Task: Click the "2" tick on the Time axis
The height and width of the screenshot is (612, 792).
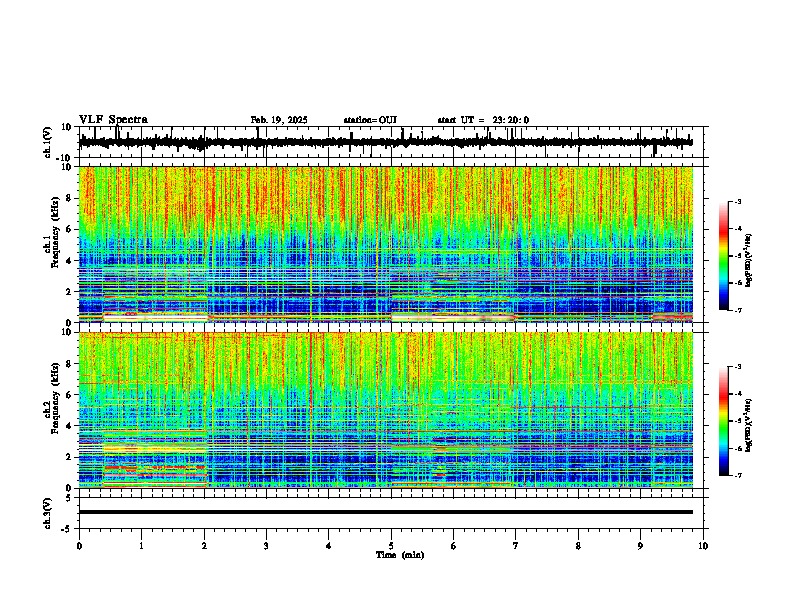Action: point(204,546)
